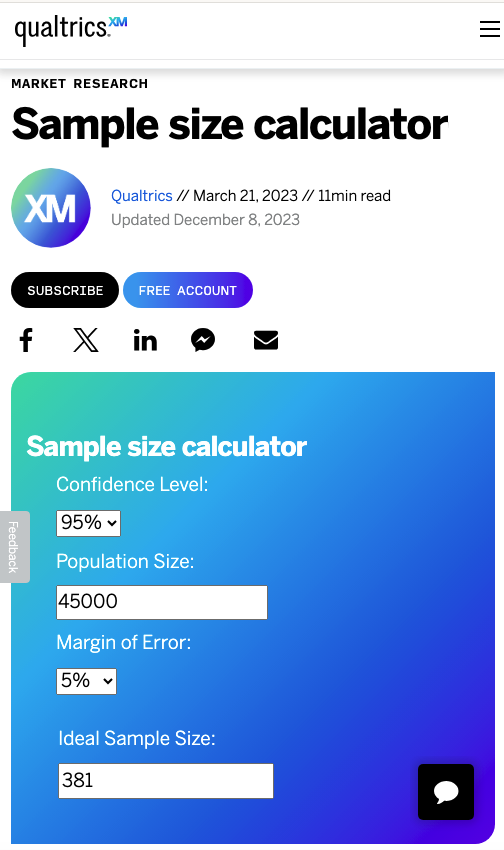Click the Population Size input field
Image resolution: width=504 pixels, height=850 pixels.
(162, 602)
